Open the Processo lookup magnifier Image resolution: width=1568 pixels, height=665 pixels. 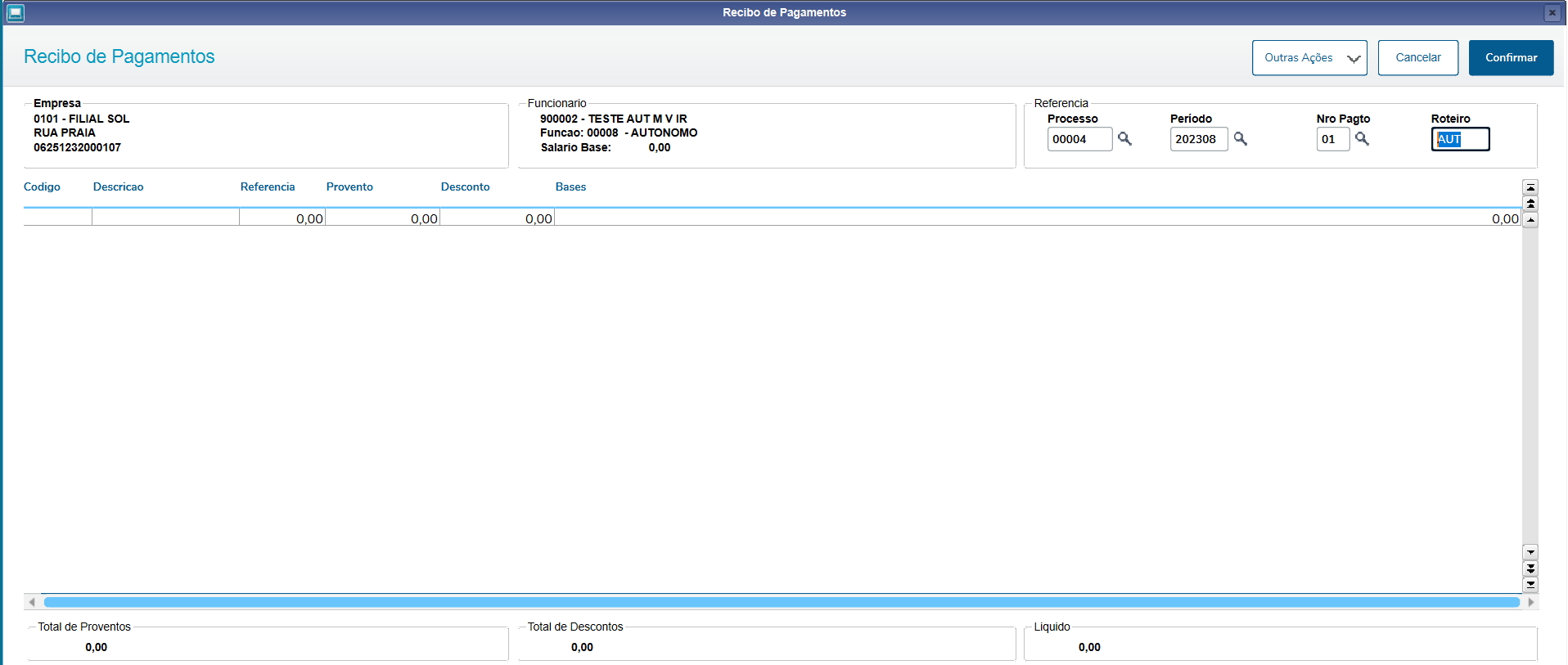(x=1125, y=139)
